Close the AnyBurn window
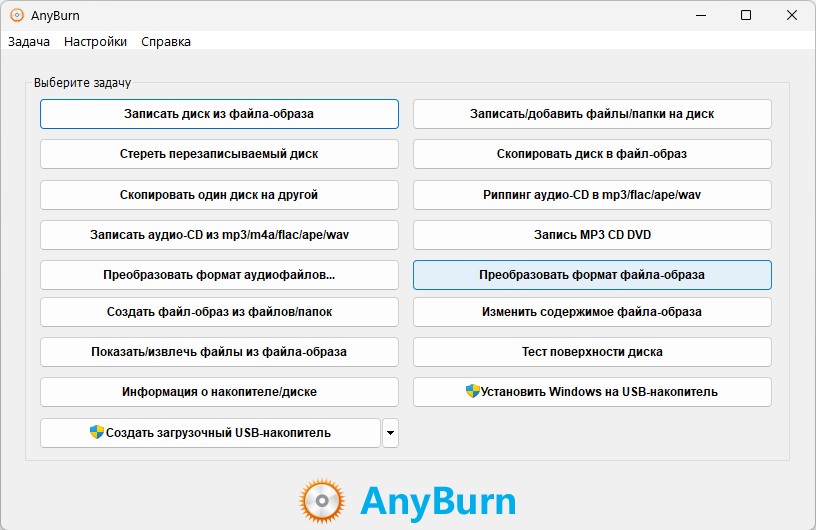This screenshot has height=530, width=816. (x=792, y=15)
